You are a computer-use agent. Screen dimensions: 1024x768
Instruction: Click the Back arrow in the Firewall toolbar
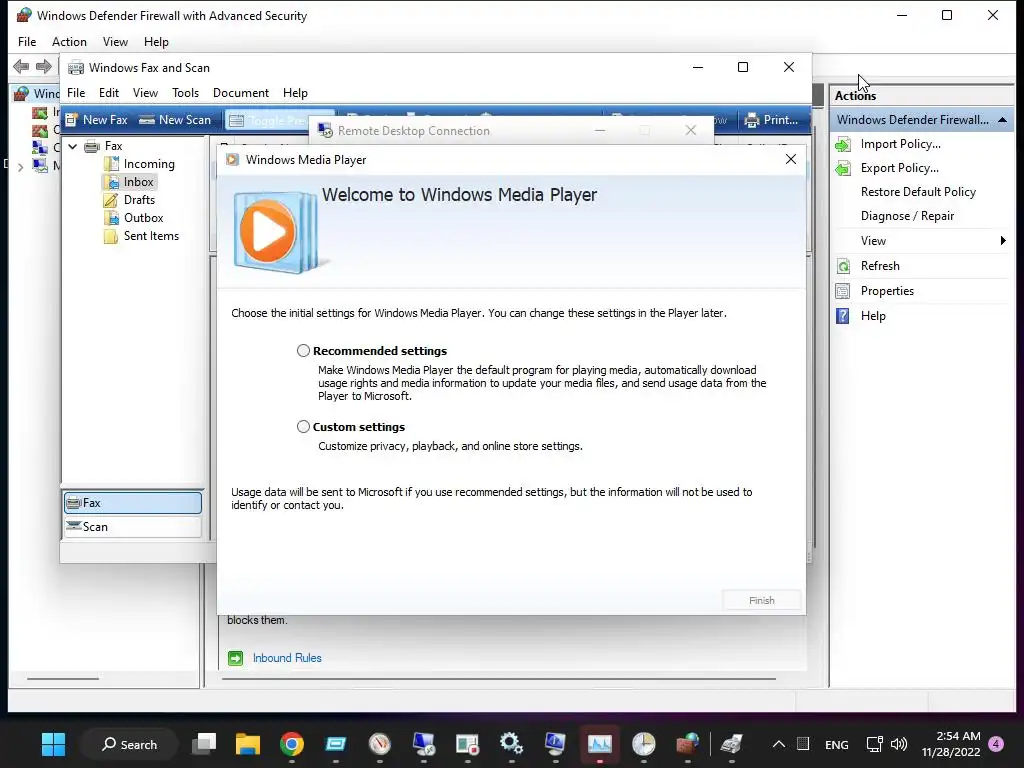(x=21, y=66)
